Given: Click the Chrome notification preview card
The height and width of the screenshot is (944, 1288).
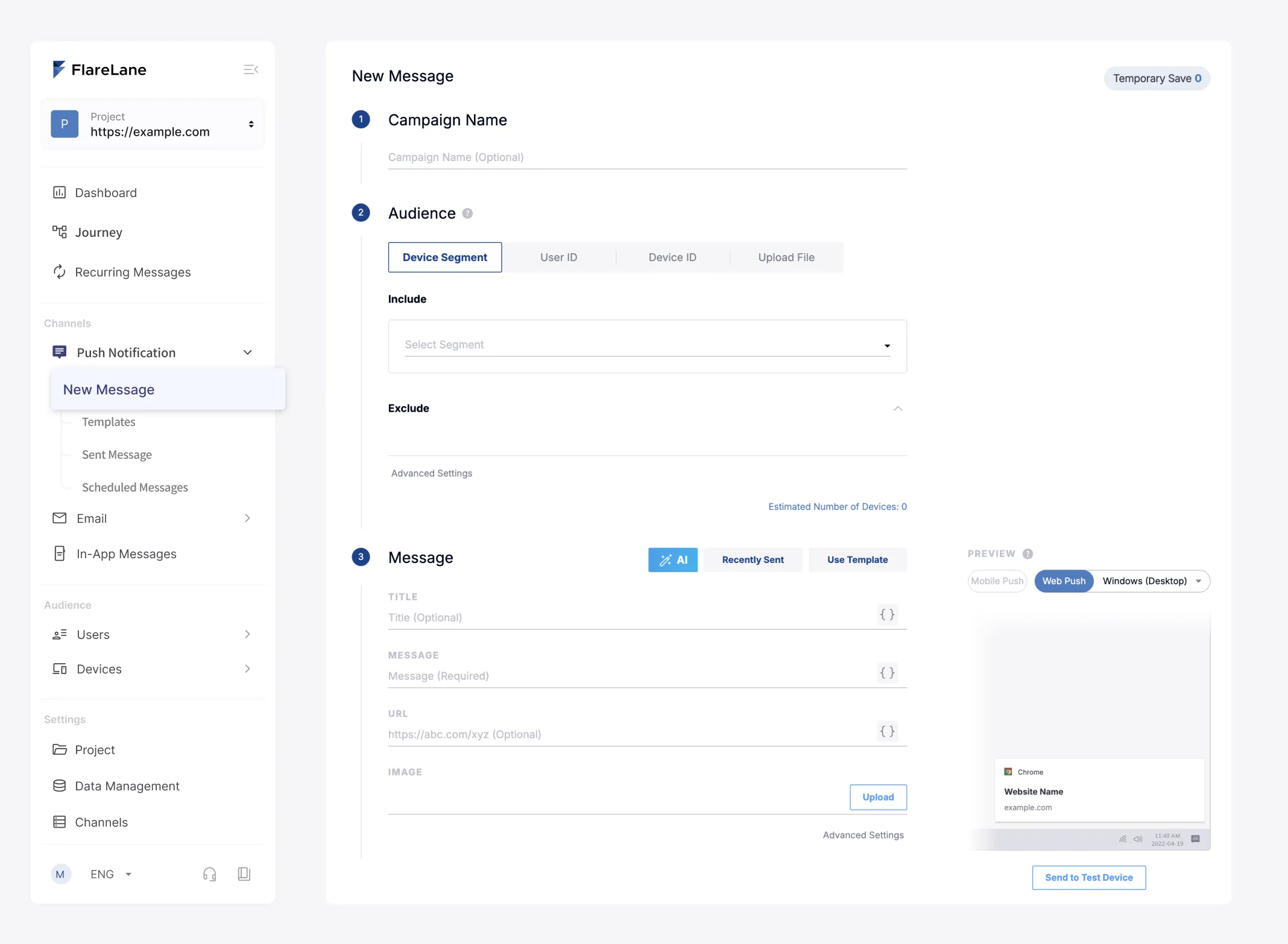Looking at the screenshot, I should [1099, 790].
